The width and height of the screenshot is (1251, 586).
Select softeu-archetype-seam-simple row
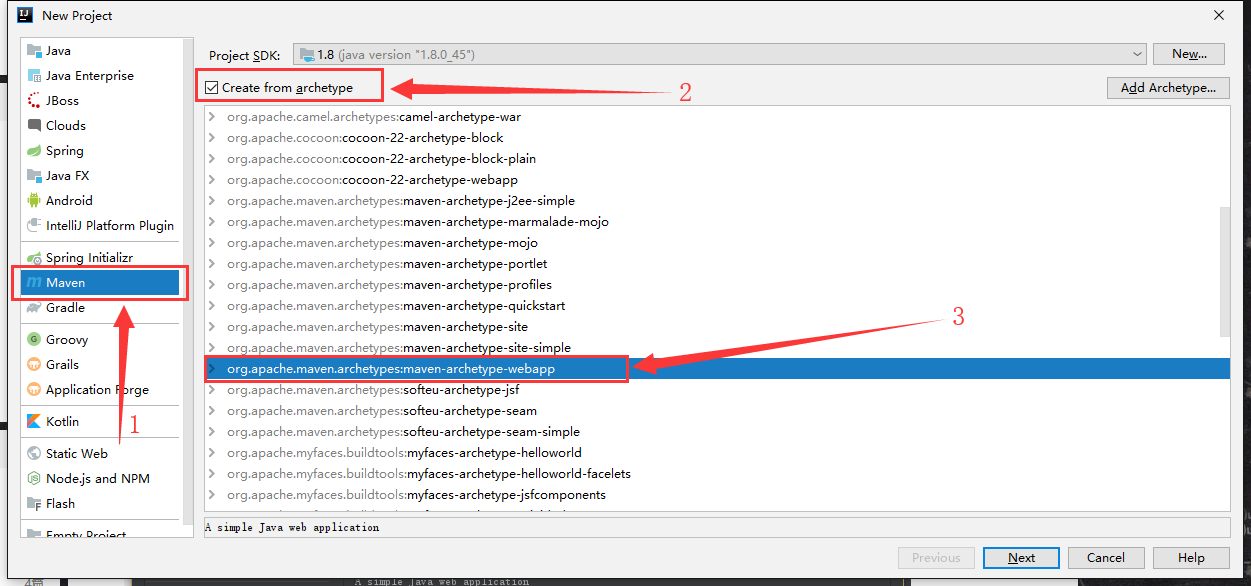712,432
